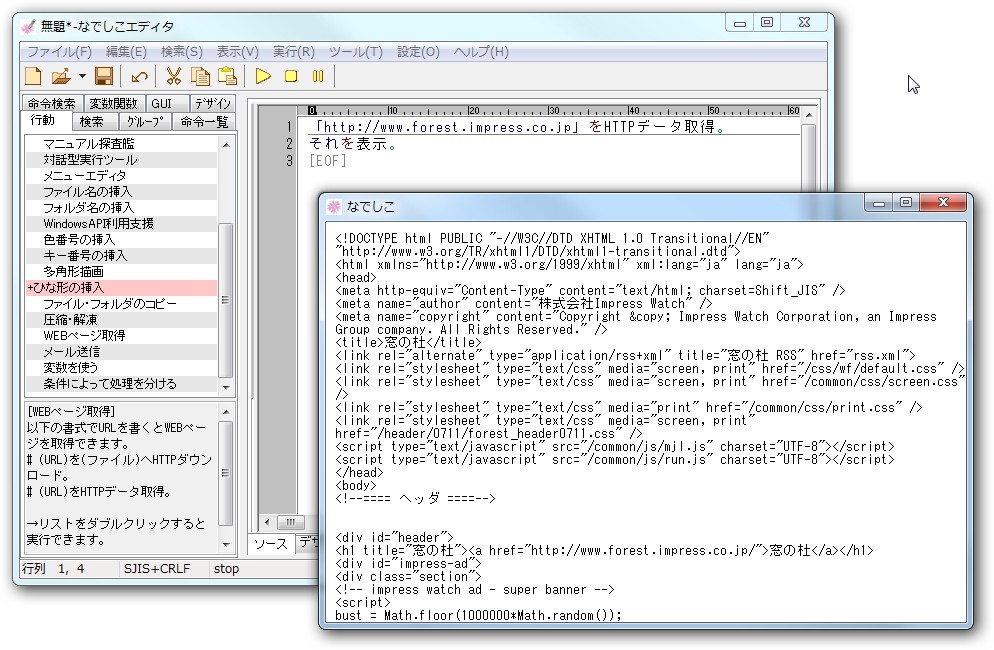
Task: Click the Cut scissors icon
Action: [173, 77]
